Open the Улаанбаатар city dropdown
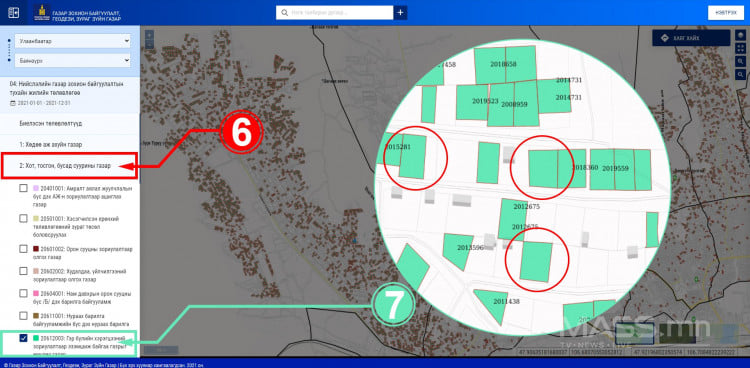Viewport: 750px width, 368px height. point(73,41)
